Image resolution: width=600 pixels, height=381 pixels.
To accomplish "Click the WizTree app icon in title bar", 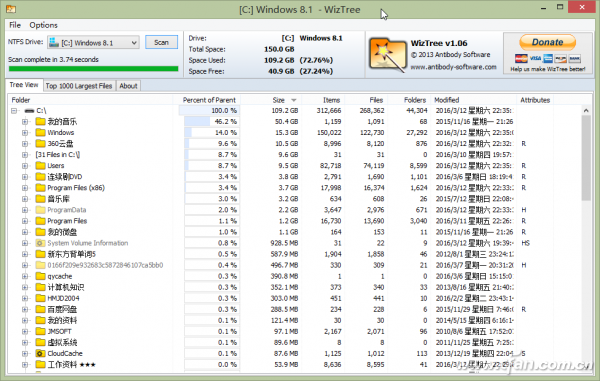I will pos(10,9).
